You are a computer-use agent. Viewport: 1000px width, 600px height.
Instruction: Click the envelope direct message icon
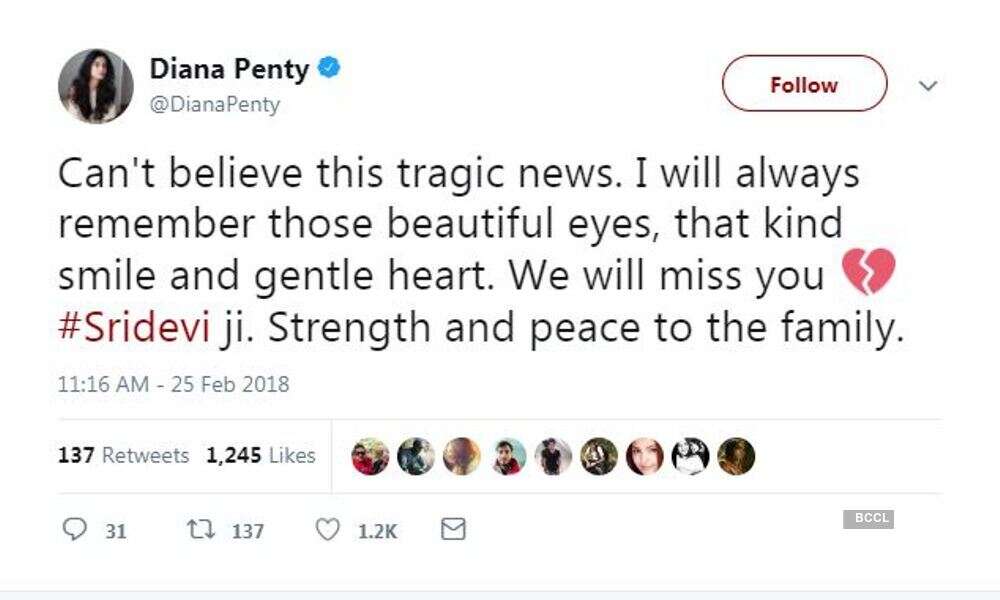point(453,530)
